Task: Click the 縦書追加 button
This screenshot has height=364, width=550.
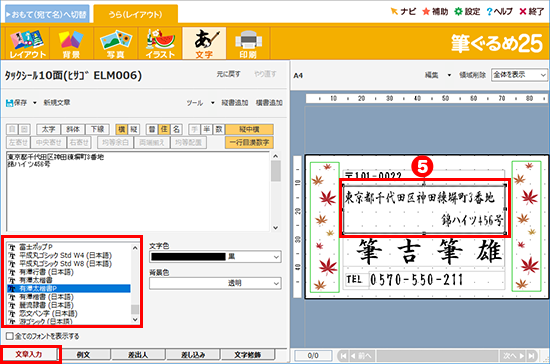Action: pos(235,103)
